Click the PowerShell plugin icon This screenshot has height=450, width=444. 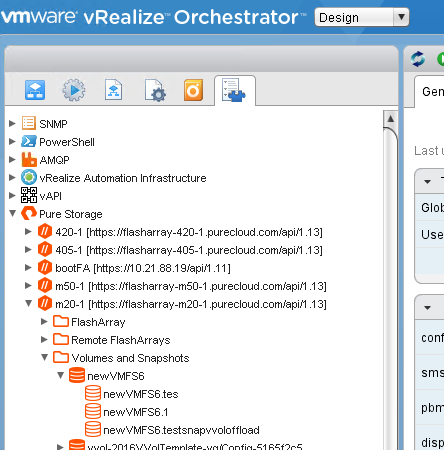[x=29, y=142]
